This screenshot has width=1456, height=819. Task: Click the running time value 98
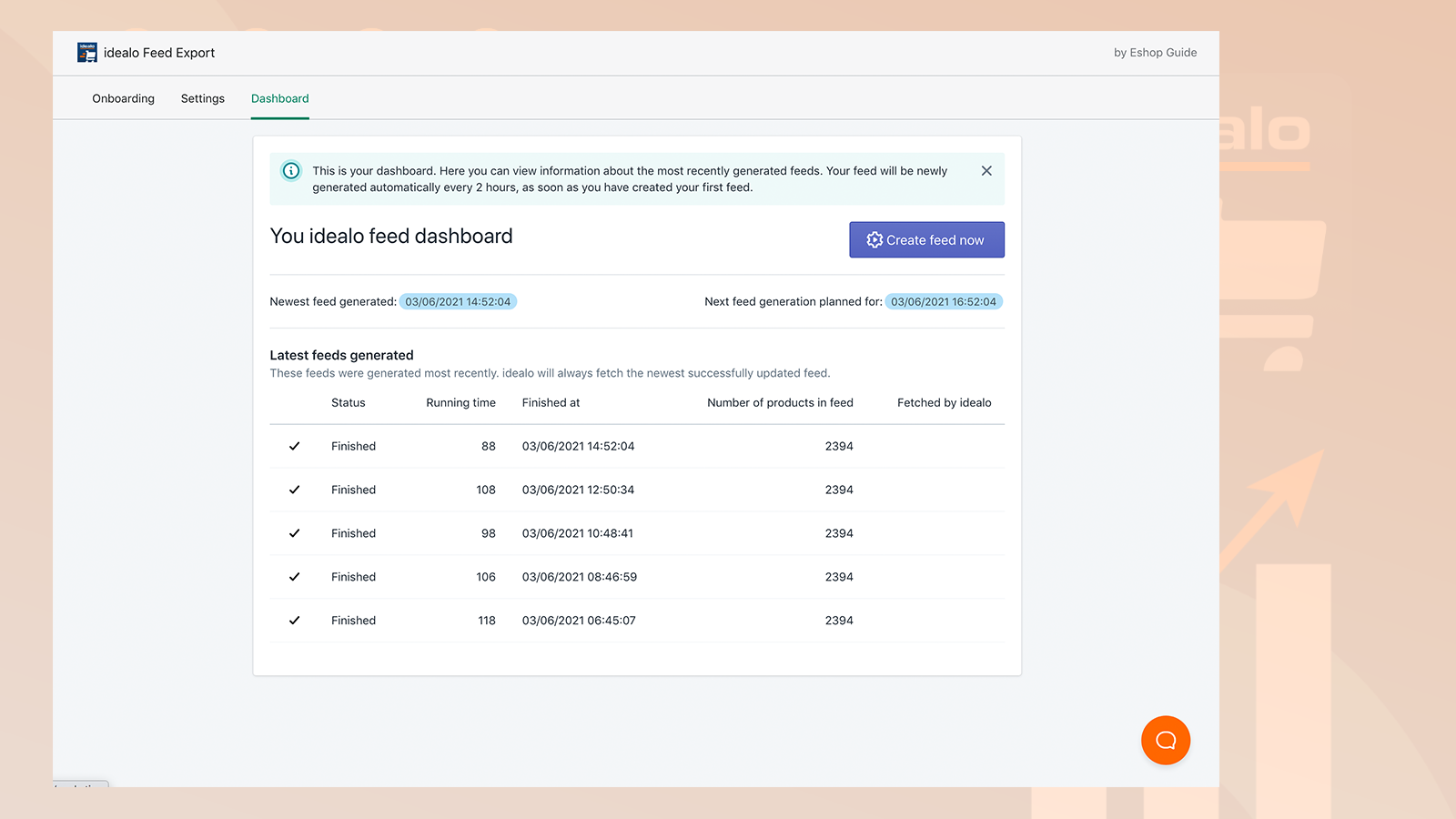(x=489, y=533)
